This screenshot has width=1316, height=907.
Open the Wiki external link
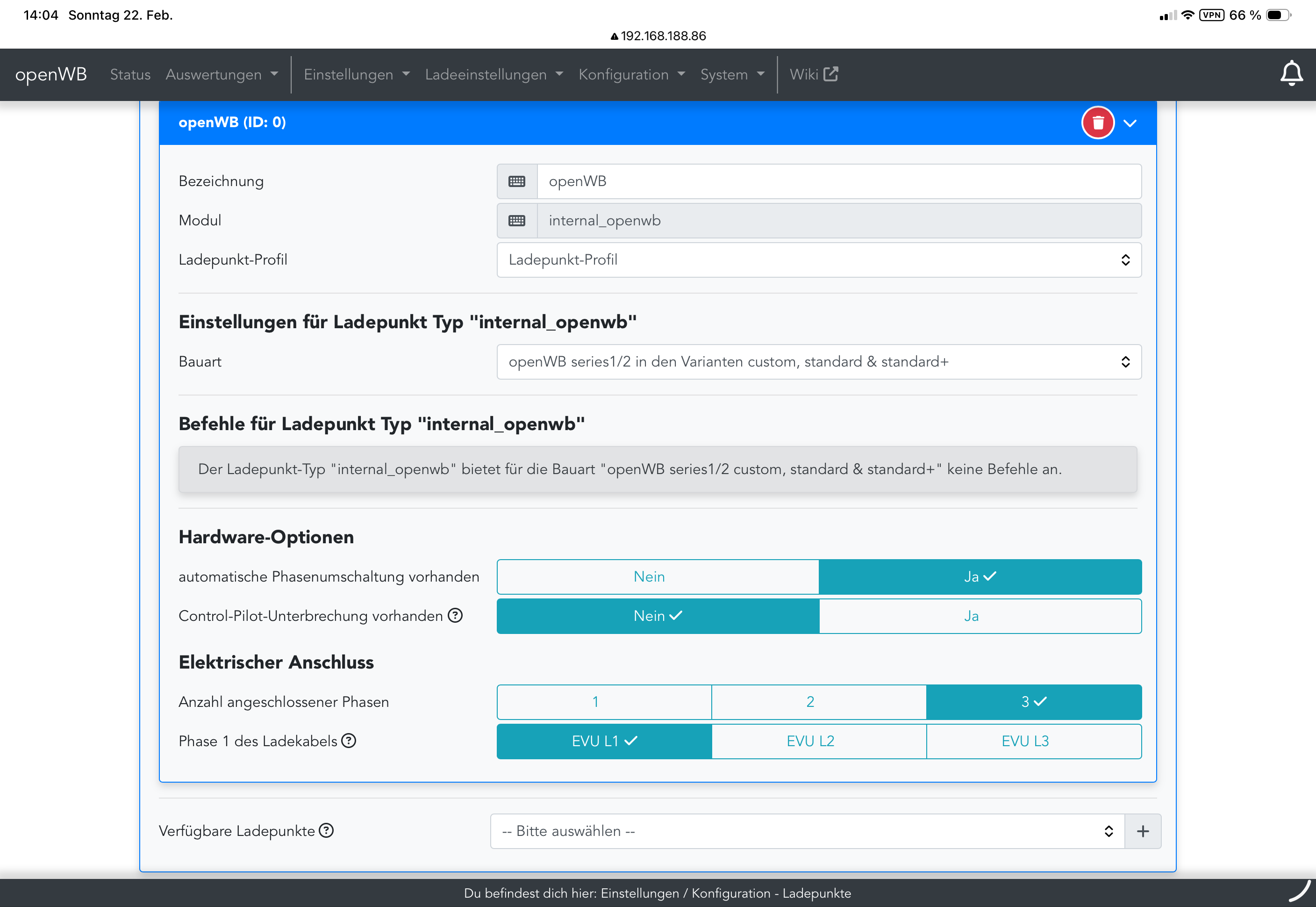[x=813, y=74]
